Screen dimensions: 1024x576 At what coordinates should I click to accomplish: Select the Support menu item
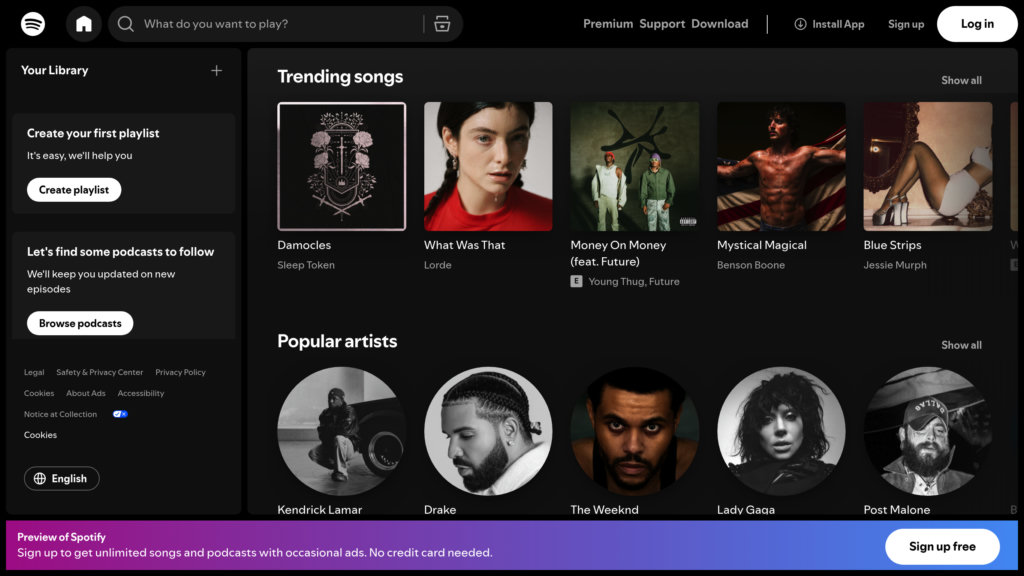coord(660,23)
